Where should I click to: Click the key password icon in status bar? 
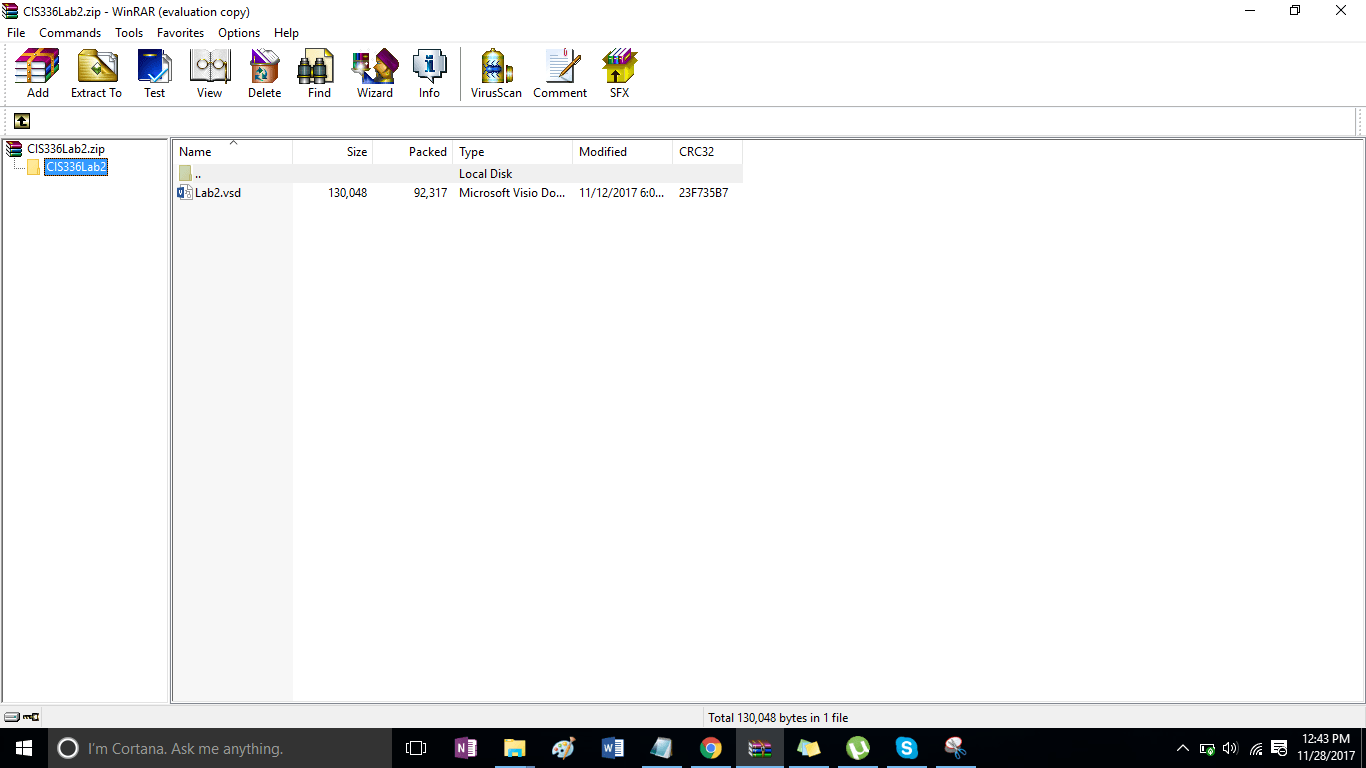tap(31, 717)
